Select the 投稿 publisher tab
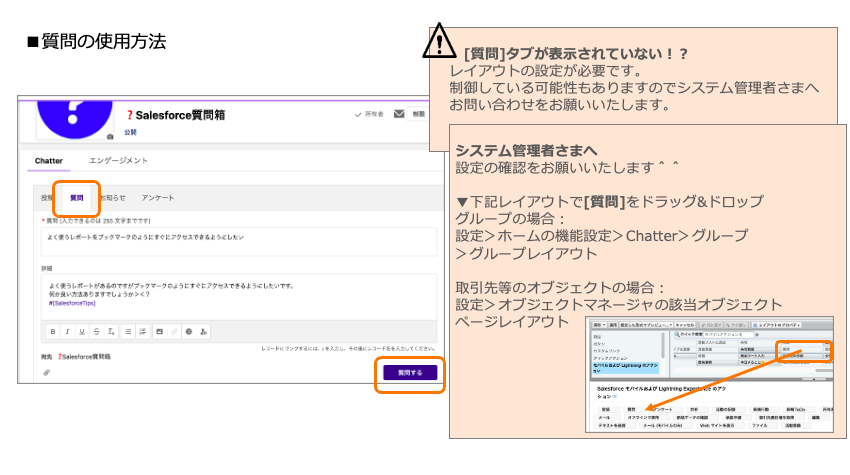Image resolution: width=850 pixels, height=475 pixels. pyautogui.click(x=47, y=198)
